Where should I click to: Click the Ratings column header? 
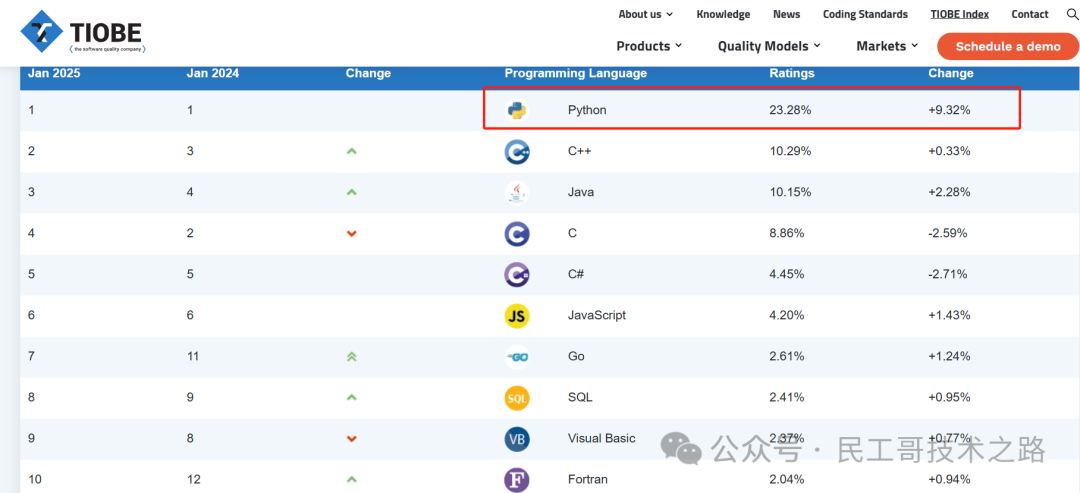(x=791, y=73)
